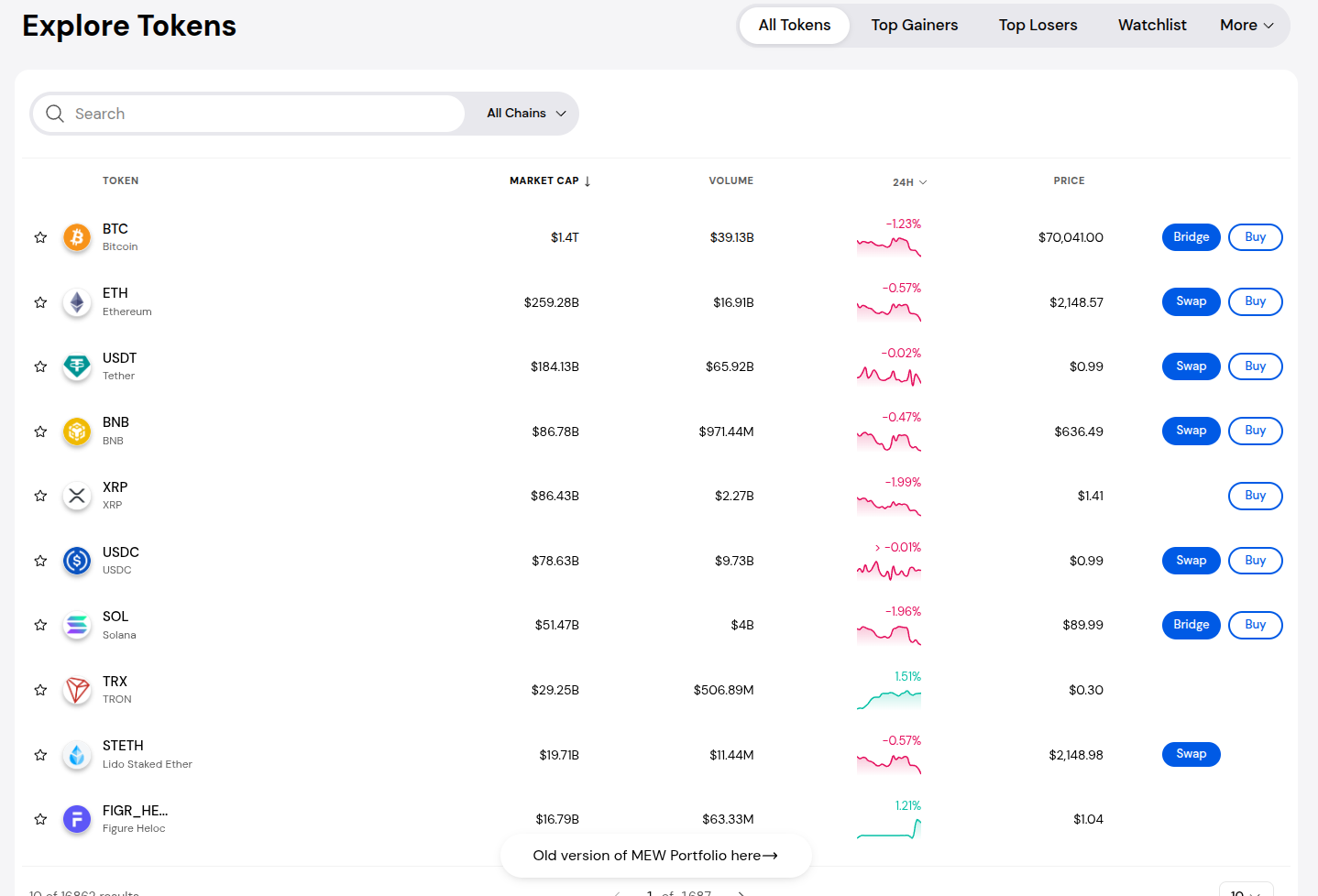This screenshot has width=1318, height=896.
Task: Click the Price column header
Action: click(x=1069, y=181)
